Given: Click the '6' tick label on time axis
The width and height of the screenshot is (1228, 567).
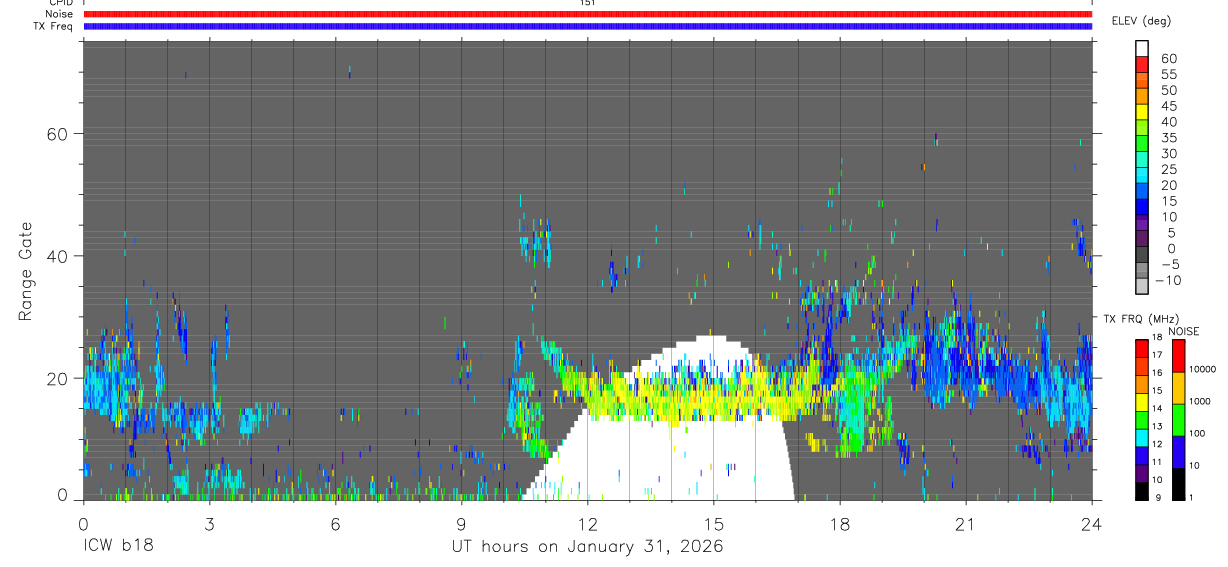Looking at the screenshot, I should pos(335,524).
